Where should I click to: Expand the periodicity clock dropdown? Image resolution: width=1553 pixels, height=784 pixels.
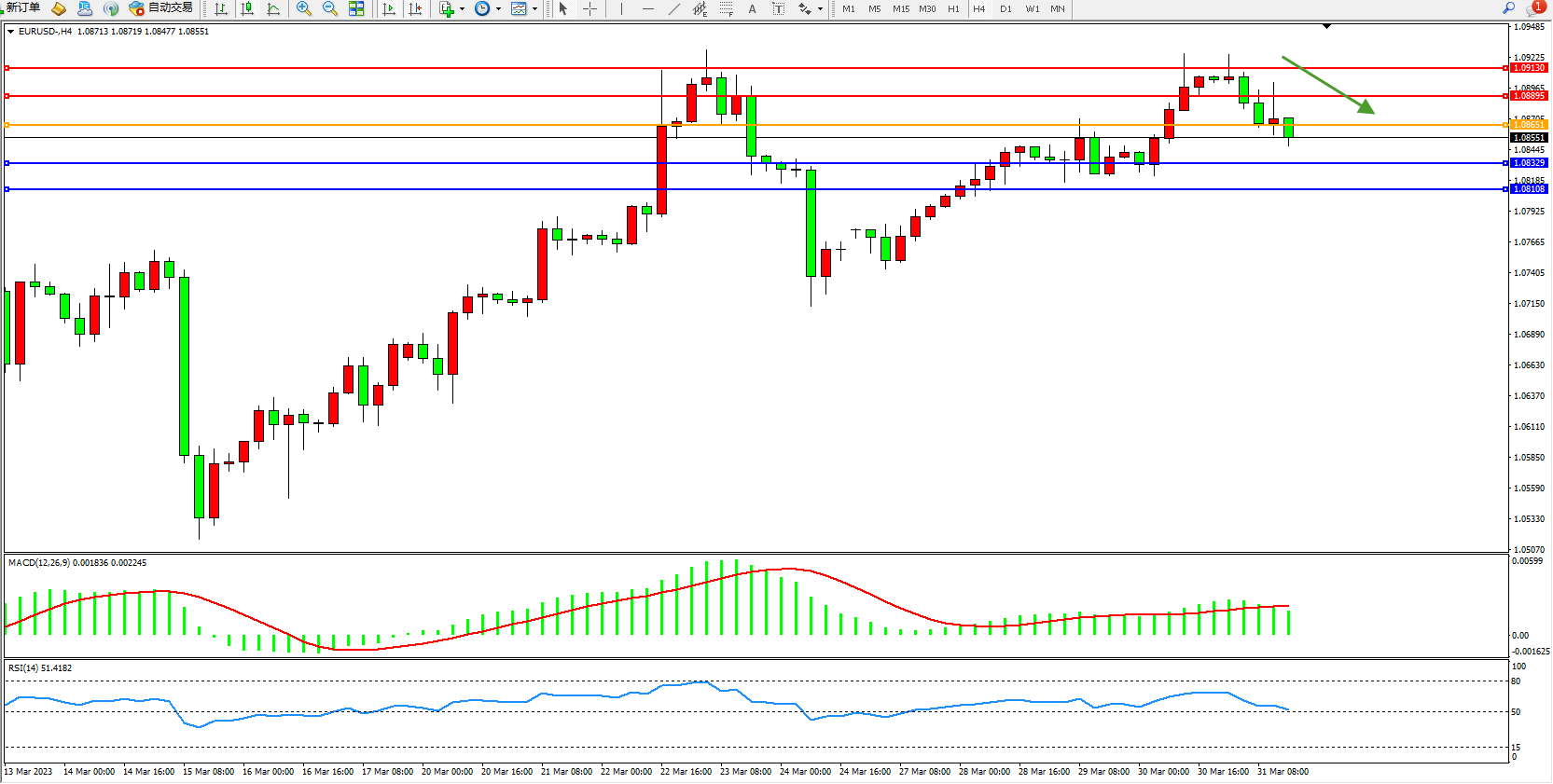(498, 8)
